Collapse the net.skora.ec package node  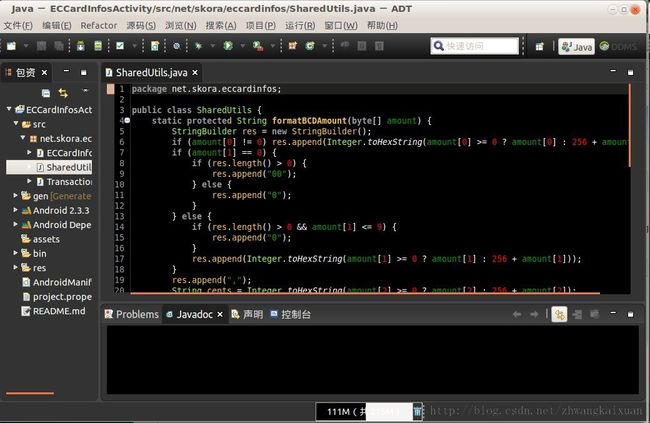(23, 138)
